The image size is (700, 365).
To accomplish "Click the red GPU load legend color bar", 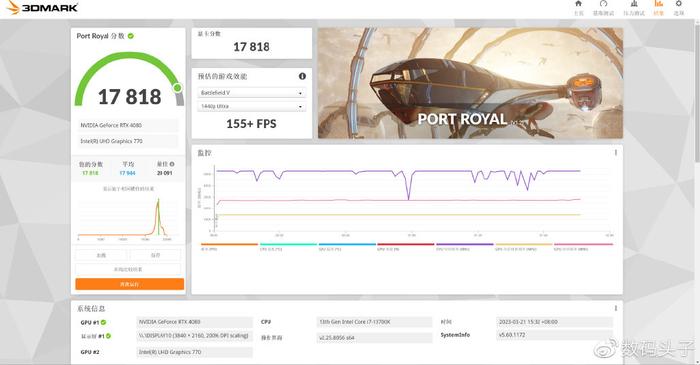I will click(405, 244).
